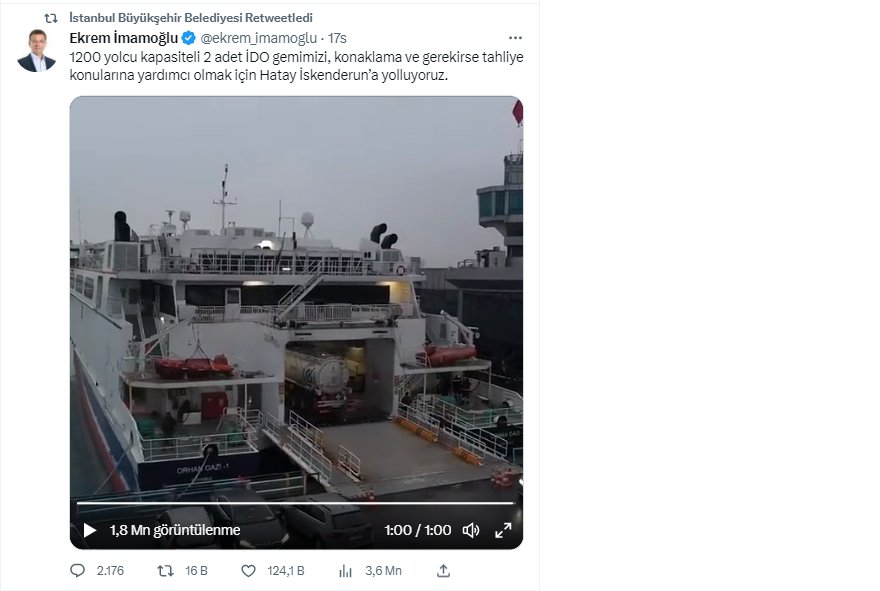The image size is (880, 591).
Task: Retweet the post with 16 B retweets
Action: [x=166, y=571]
